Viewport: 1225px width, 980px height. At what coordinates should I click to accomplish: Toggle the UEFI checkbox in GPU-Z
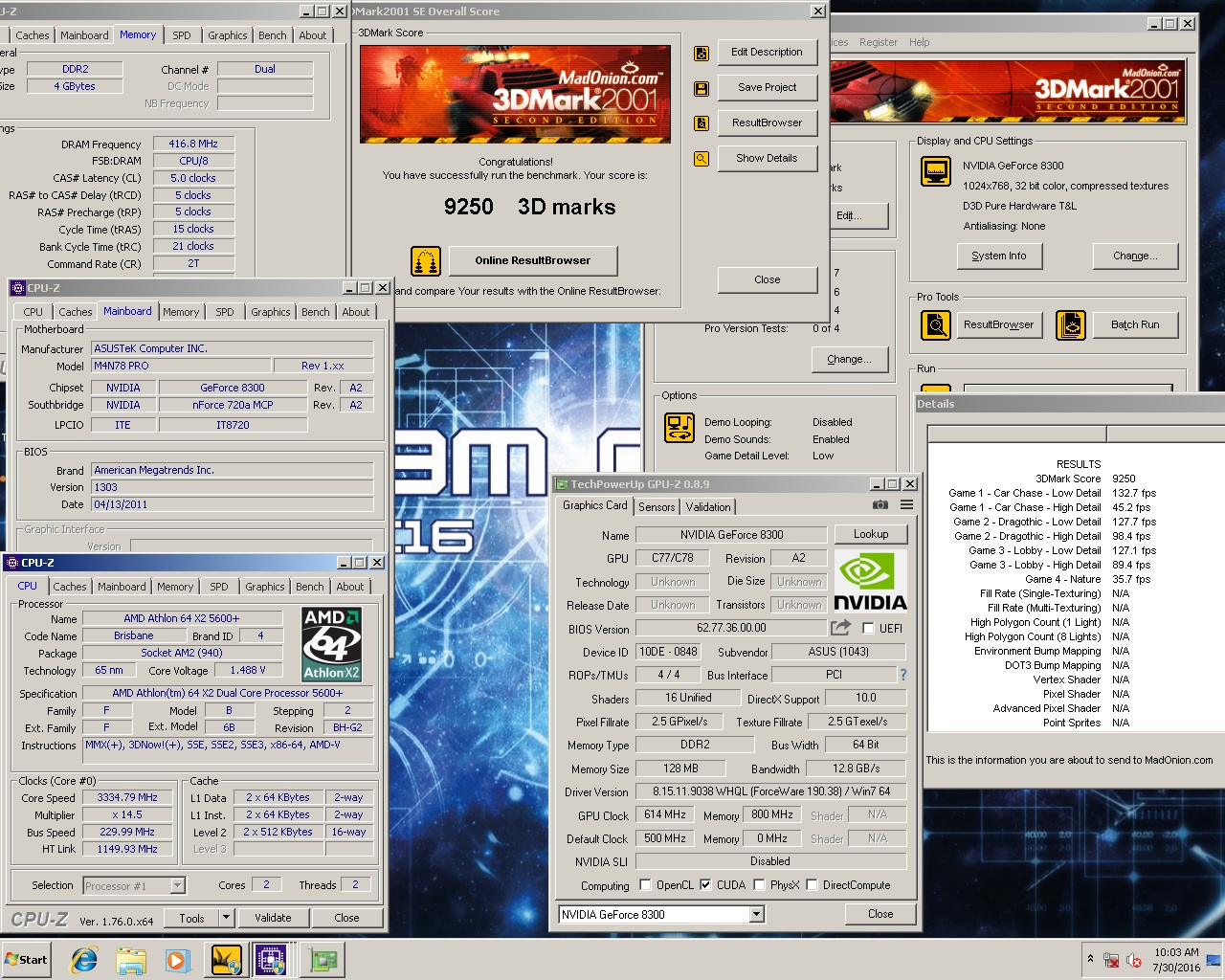(x=868, y=629)
